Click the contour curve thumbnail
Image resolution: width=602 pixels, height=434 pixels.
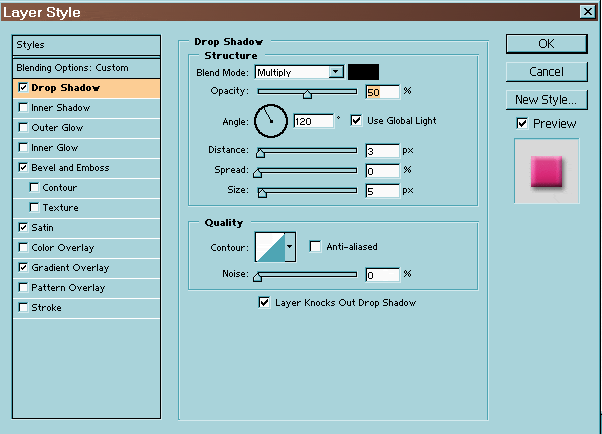click(x=270, y=246)
